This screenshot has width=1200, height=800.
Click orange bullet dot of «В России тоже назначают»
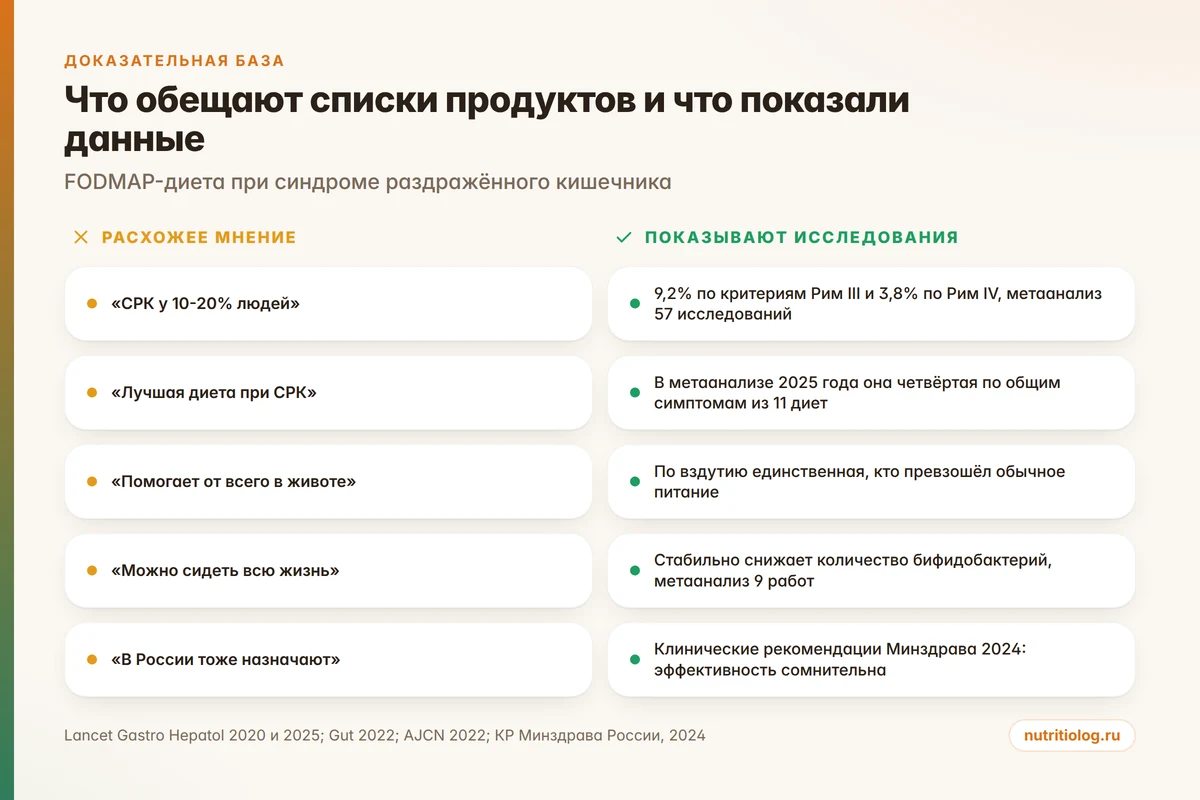tap(92, 660)
